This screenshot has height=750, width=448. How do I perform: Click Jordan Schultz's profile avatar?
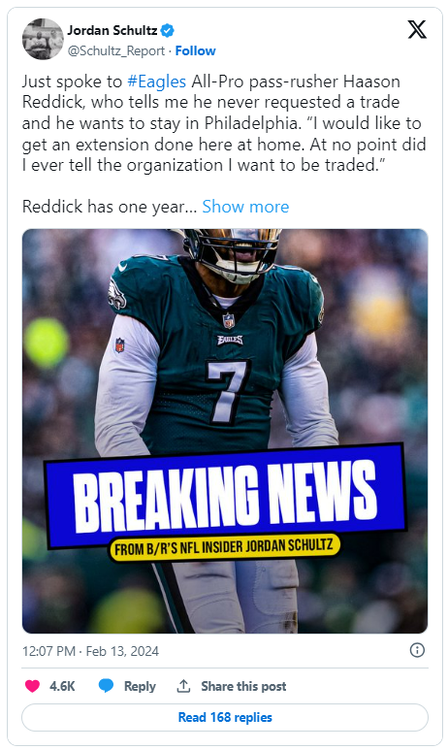pyautogui.click(x=43, y=39)
